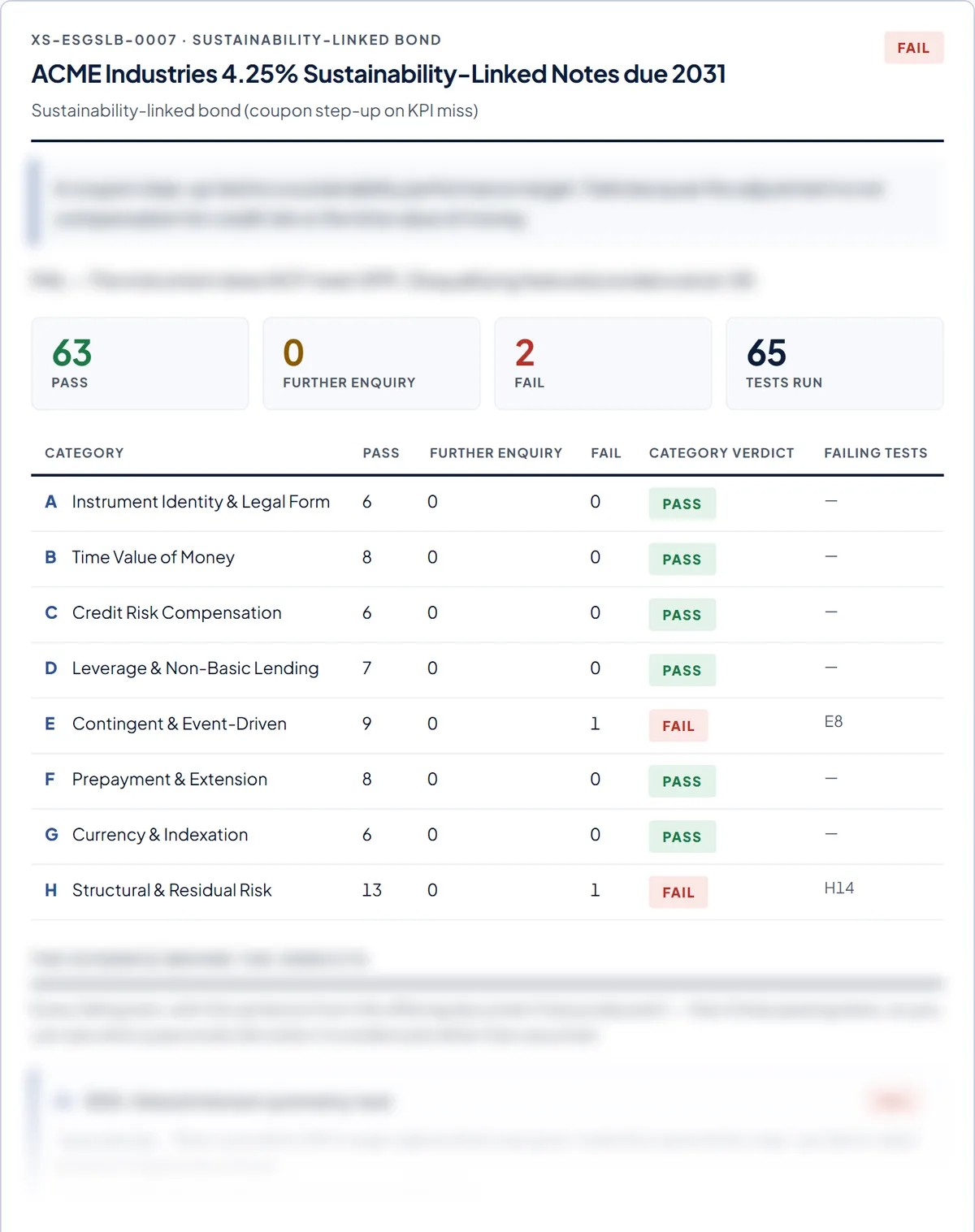Screen dimensions: 975x1232
Task: Click the category letter C
Action: pos(50,612)
